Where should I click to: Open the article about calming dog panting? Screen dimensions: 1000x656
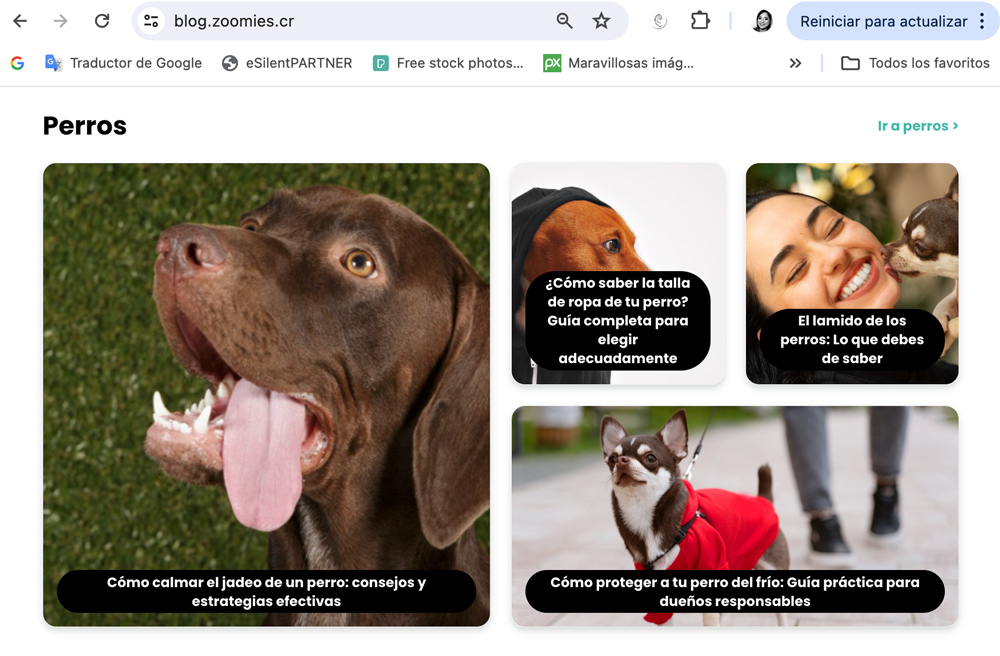pos(266,591)
